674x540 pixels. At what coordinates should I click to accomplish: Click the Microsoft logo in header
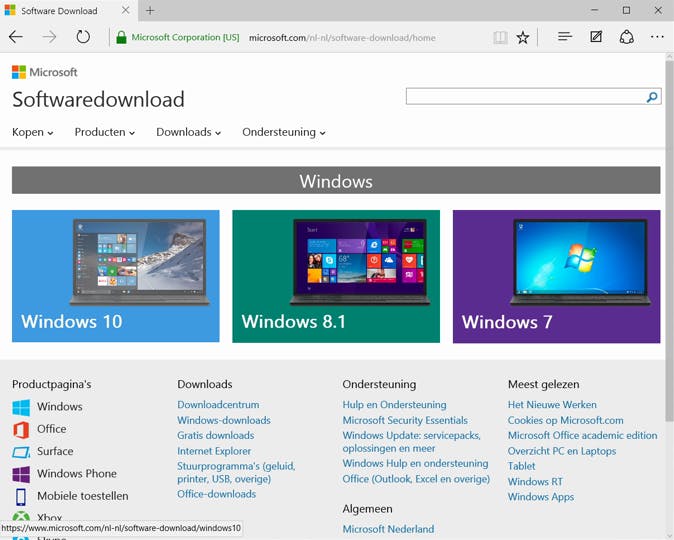(x=45, y=72)
